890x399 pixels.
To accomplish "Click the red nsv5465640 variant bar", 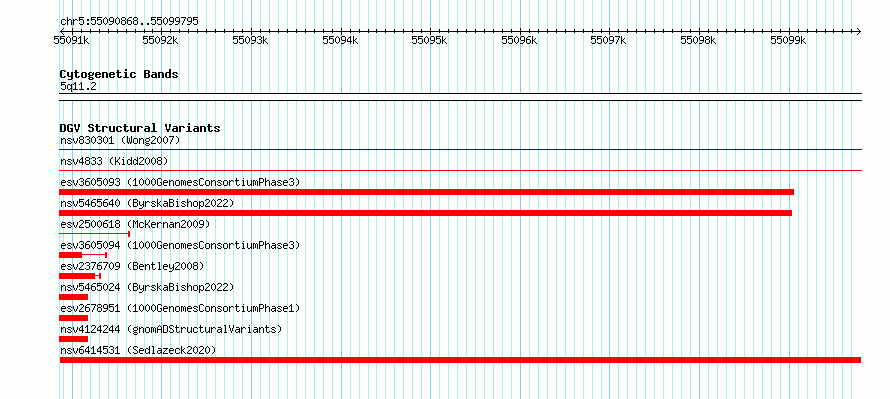I will 426,213.
